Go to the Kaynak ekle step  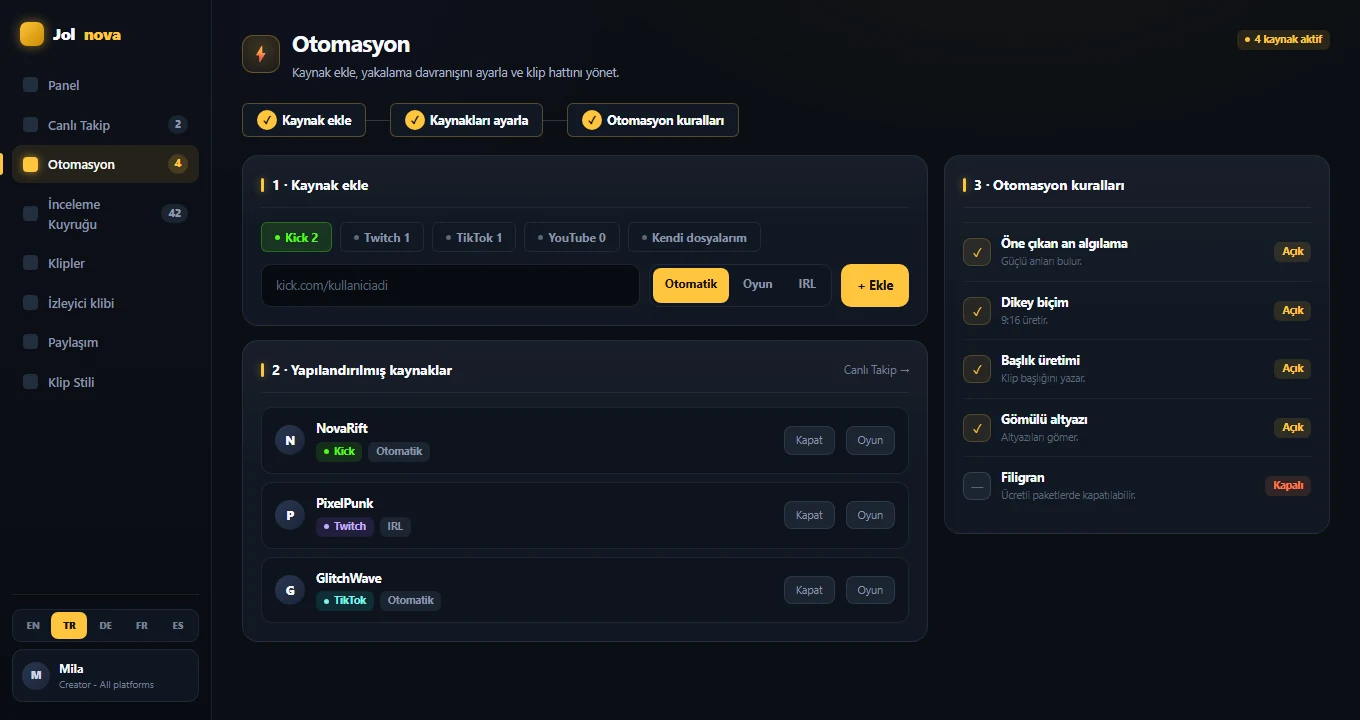pos(304,120)
